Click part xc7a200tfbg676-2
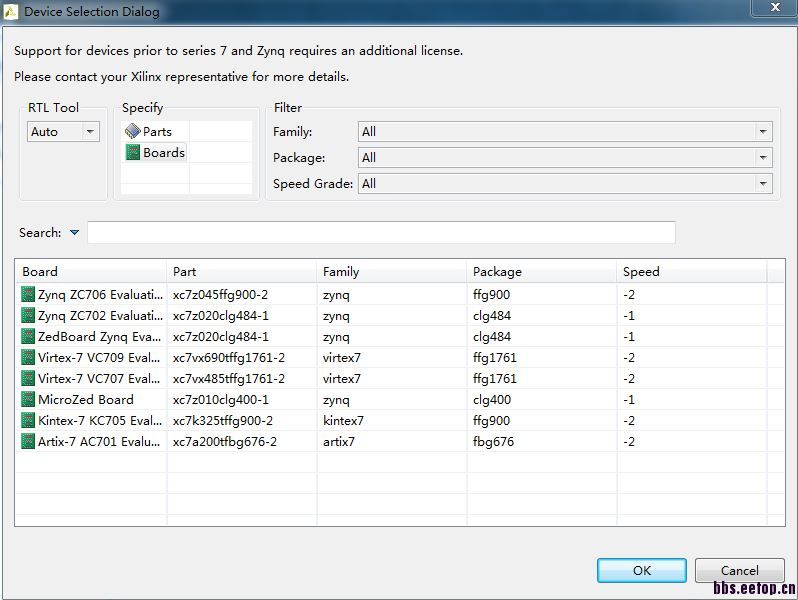The image size is (798, 600). [224, 441]
